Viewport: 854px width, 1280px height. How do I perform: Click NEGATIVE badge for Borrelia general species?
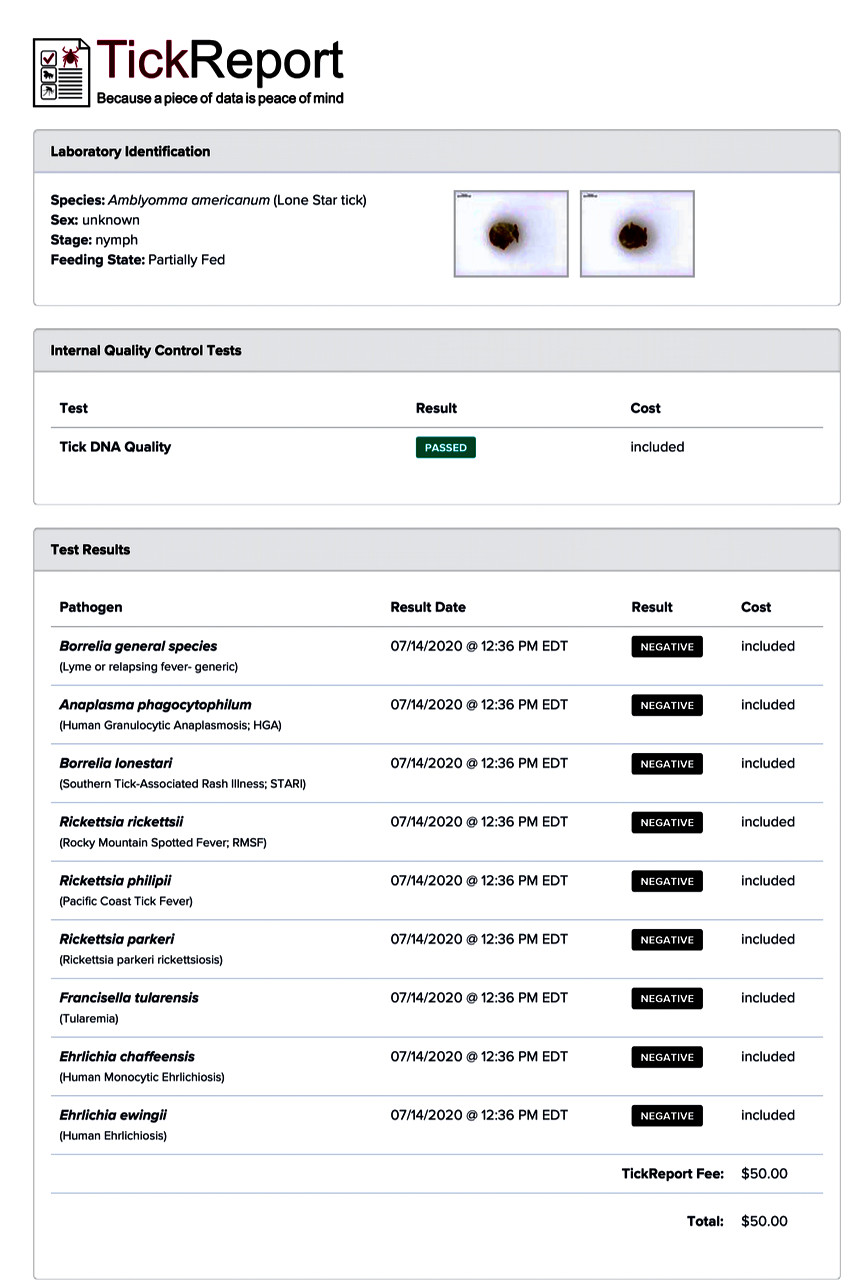coord(667,647)
